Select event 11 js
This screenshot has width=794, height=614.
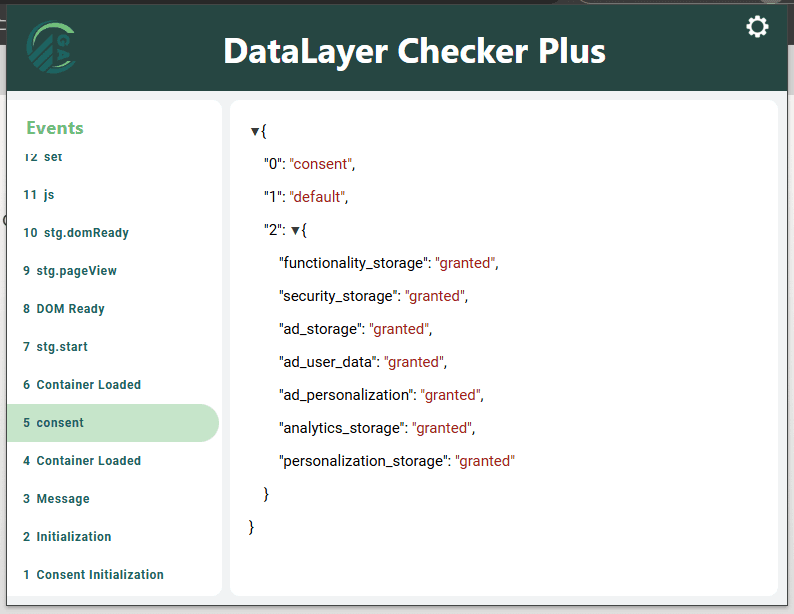(x=113, y=195)
